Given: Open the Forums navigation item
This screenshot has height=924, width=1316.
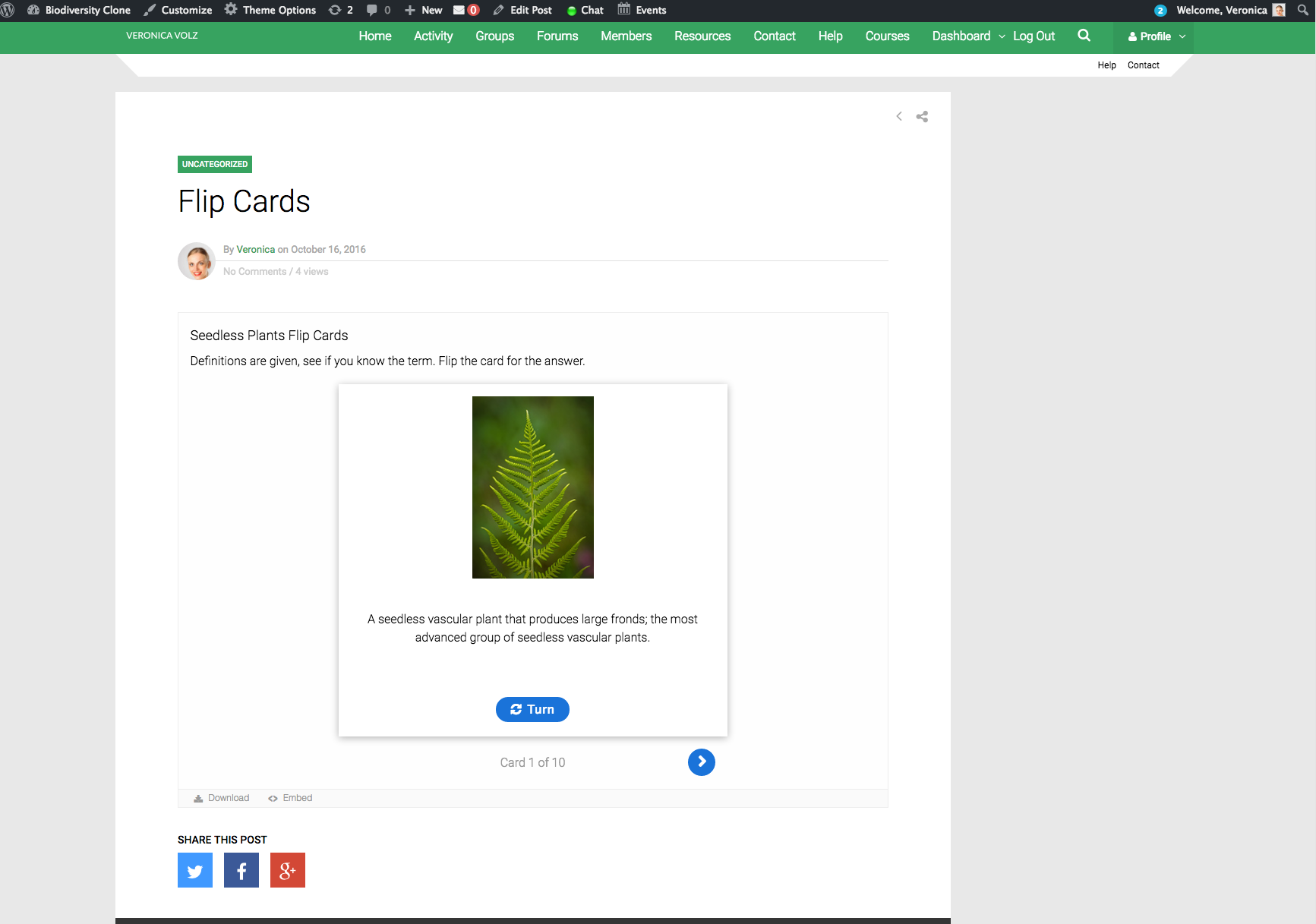Looking at the screenshot, I should pos(557,36).
